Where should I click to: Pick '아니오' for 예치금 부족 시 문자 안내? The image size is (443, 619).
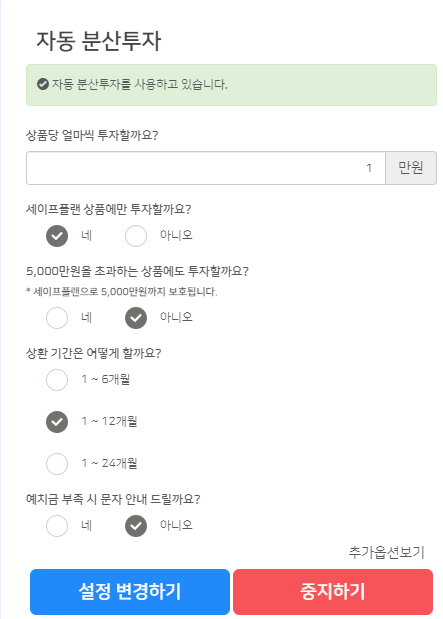136,526
